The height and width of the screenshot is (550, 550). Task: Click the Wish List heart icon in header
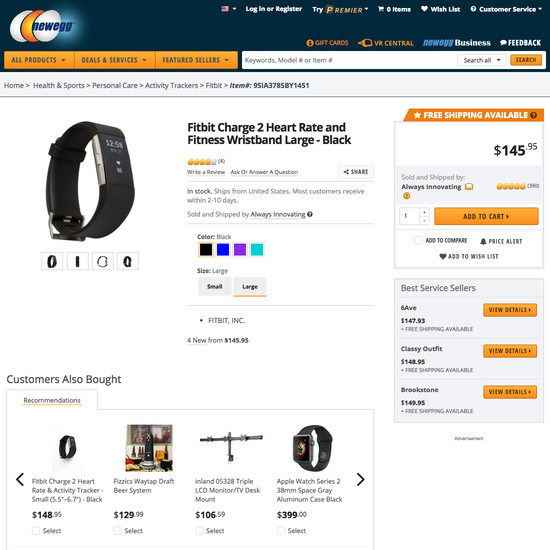click(x=424, y=9)
